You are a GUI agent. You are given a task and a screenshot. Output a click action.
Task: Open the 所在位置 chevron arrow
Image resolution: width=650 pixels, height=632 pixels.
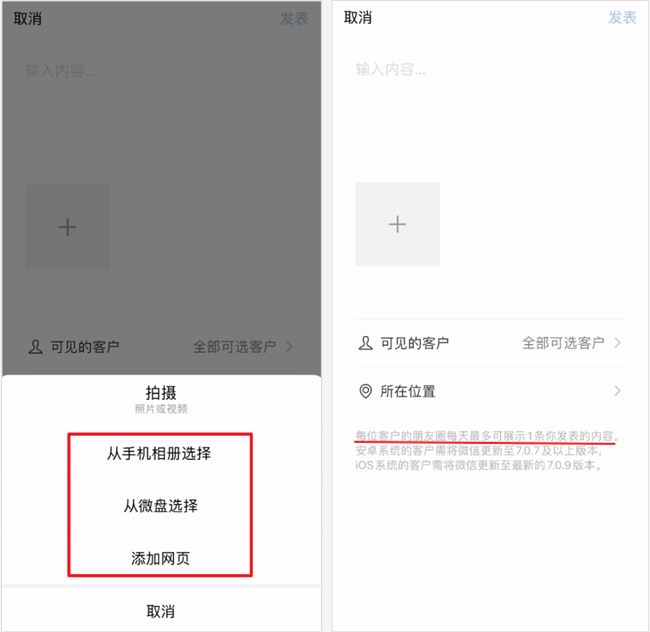click(618, 391)
